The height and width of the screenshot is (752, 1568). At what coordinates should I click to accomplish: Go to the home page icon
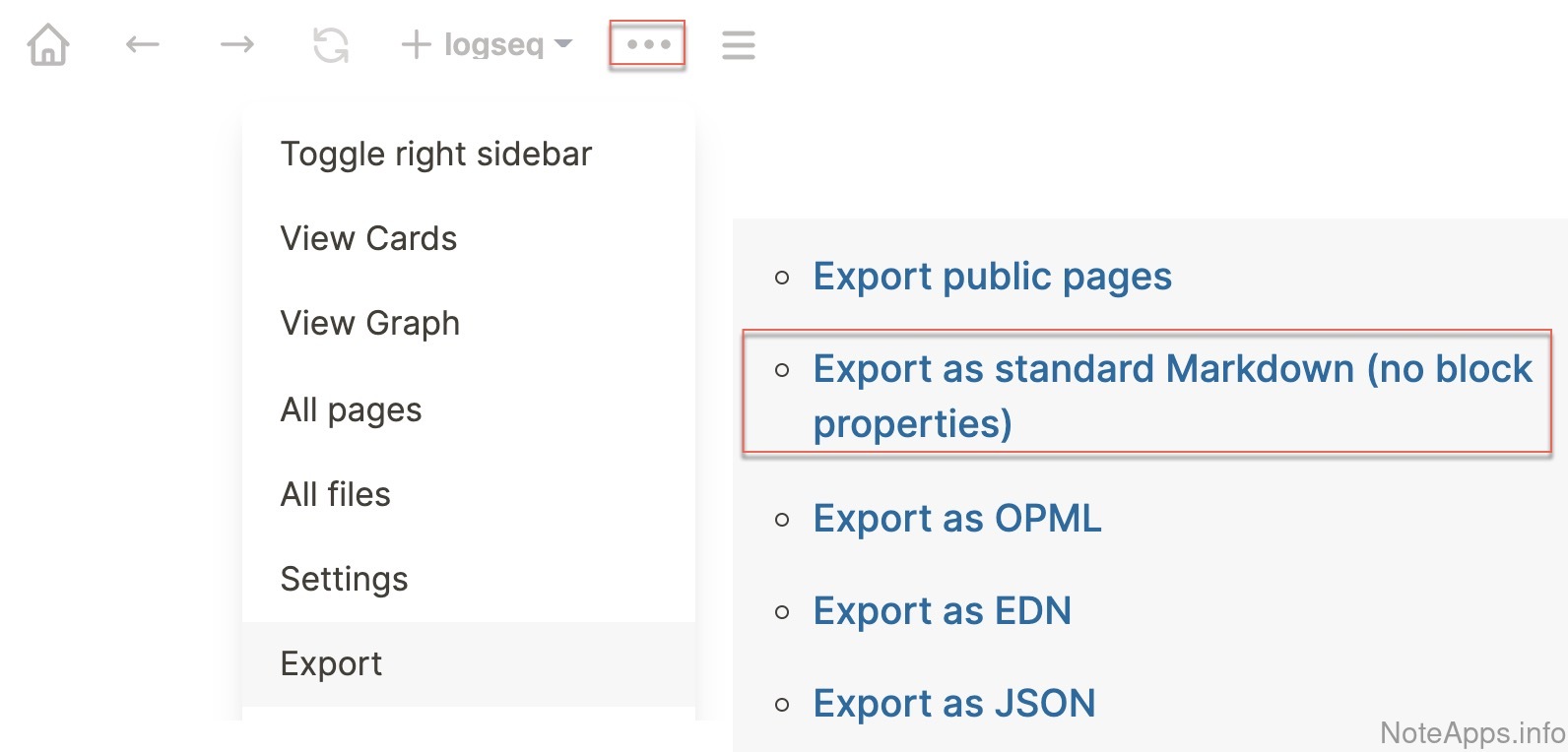point(48,45)
